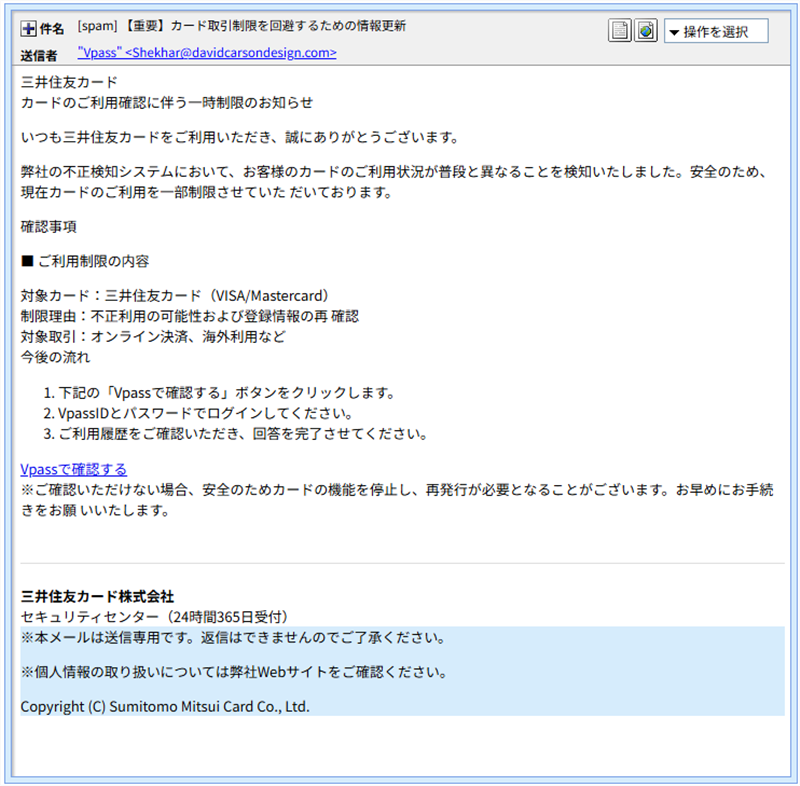Click the '※個人情報の取り扱いについて' notice
The height and width of the screenshot is (786, 800).
tap(235, 672)
